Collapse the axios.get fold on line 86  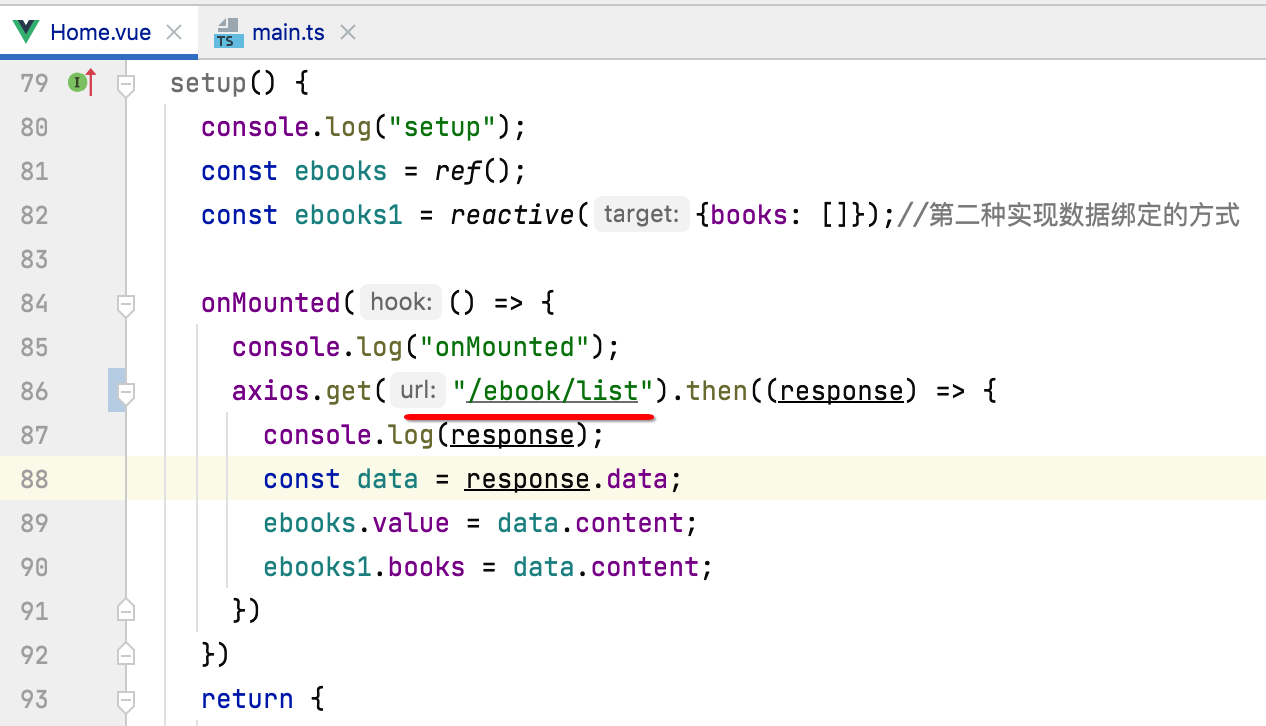(x=126, y=392)
